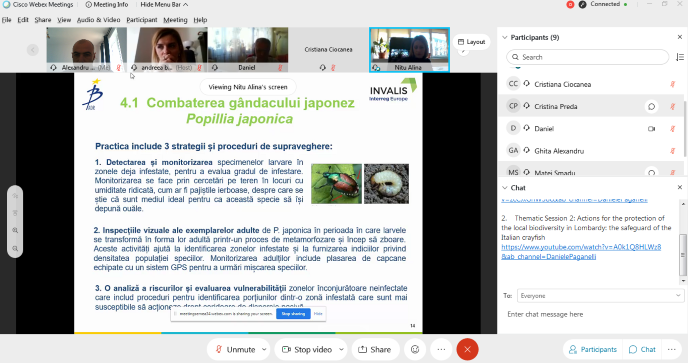Open the YouTube link in chat
Viewport: 688px width, 363px height.
tap(581, 252)
